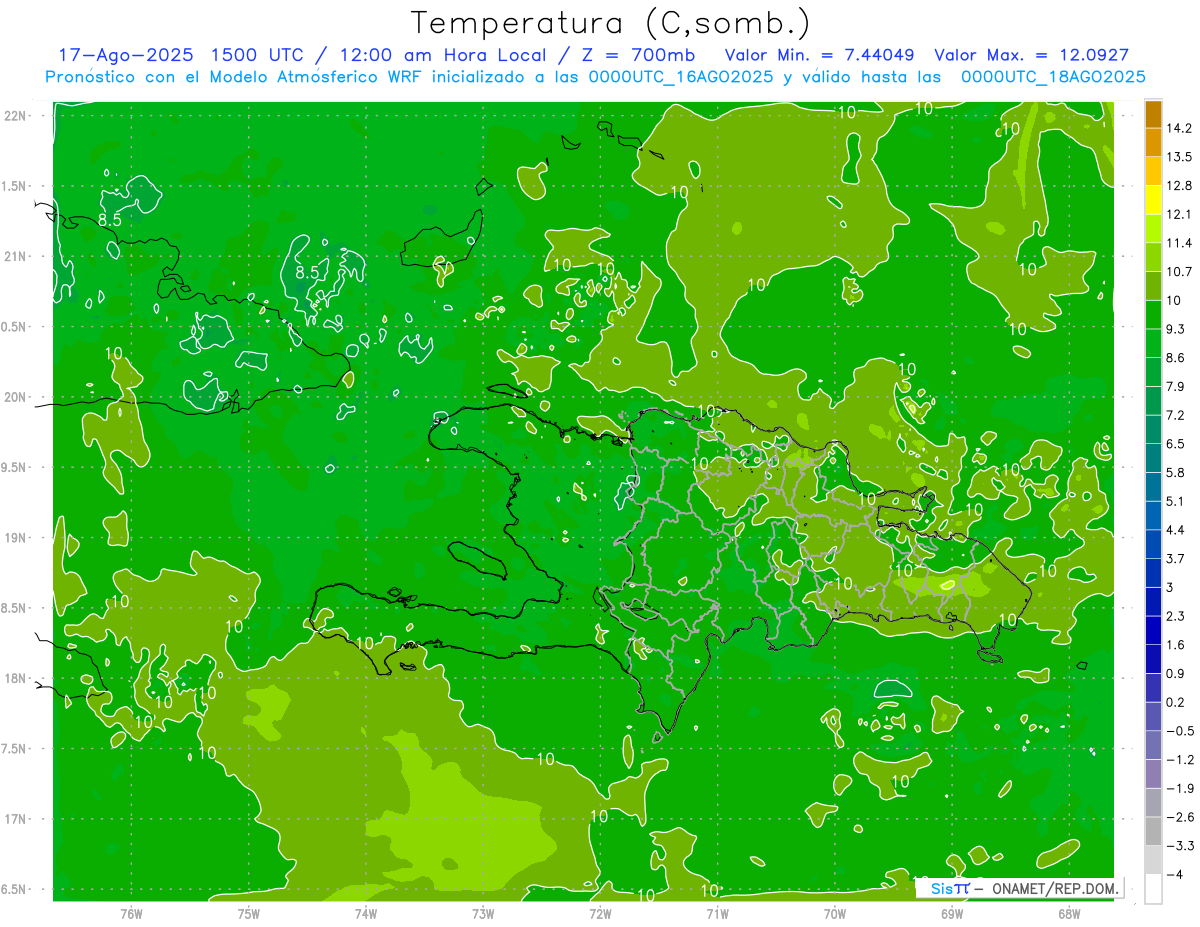Click the '-0.5' colorbar value
The height and width of the screenshot is (927, 1200).
tap(1179, 731)
